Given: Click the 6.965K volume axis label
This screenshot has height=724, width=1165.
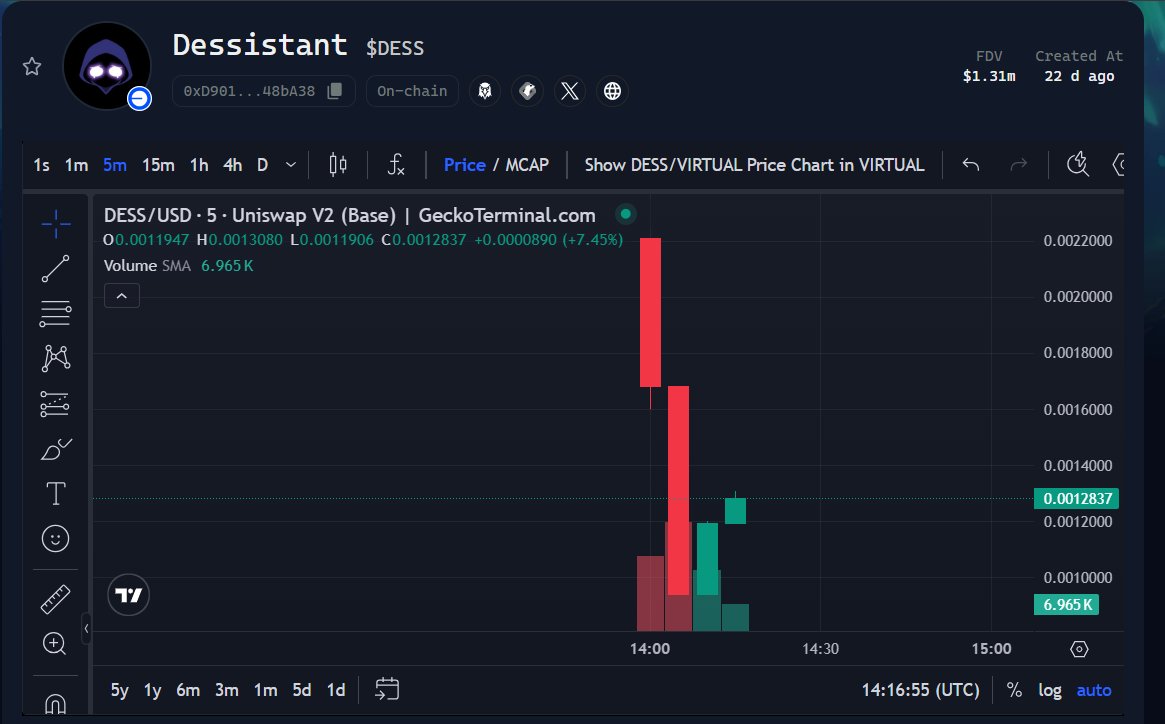Looking at the screenshot, I should [x=1066, y=604].
